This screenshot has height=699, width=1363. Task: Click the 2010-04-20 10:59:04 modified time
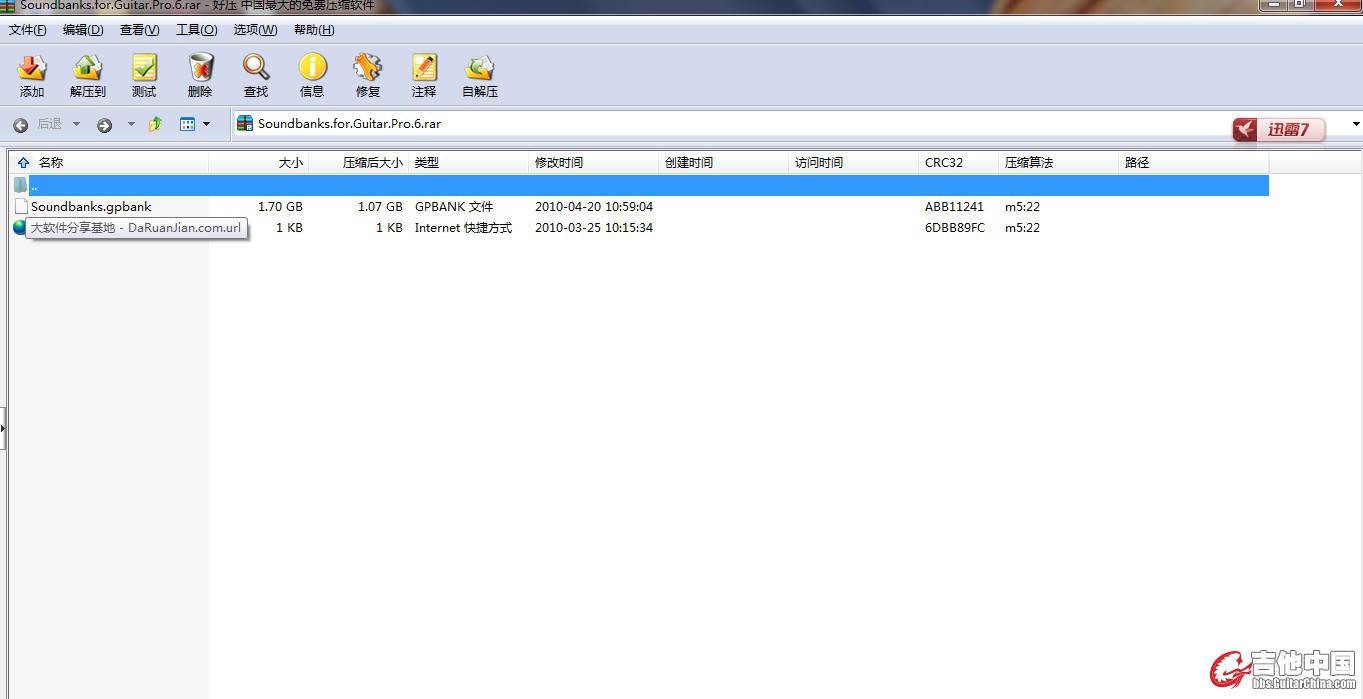click(594, 207)
